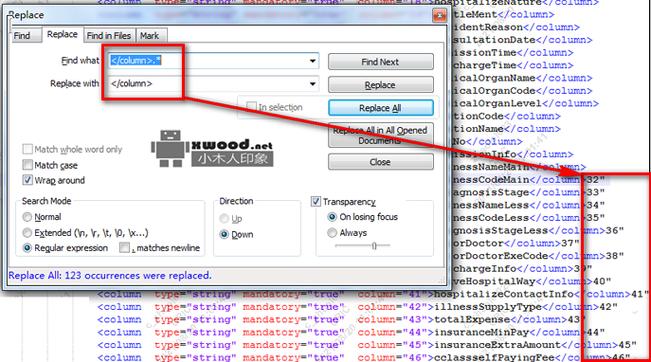Click the Close button
The width and height of the screenshot is (651, 362).
point(380,162)
